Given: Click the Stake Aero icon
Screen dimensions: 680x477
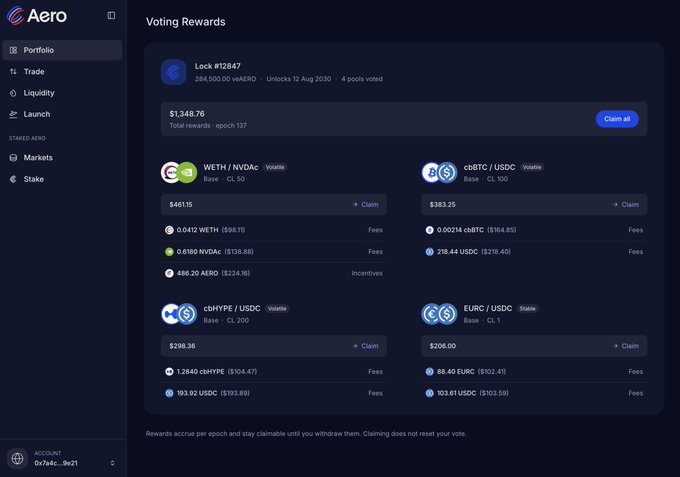Looking at the screenshot, I should point(13,179).
